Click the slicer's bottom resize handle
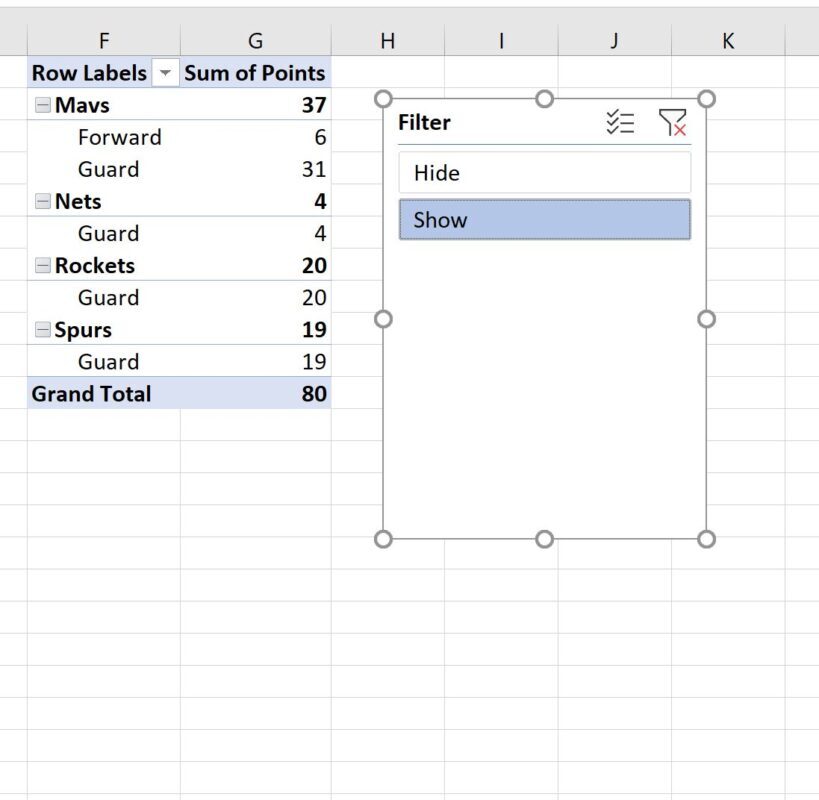 (x=544, y=539)
